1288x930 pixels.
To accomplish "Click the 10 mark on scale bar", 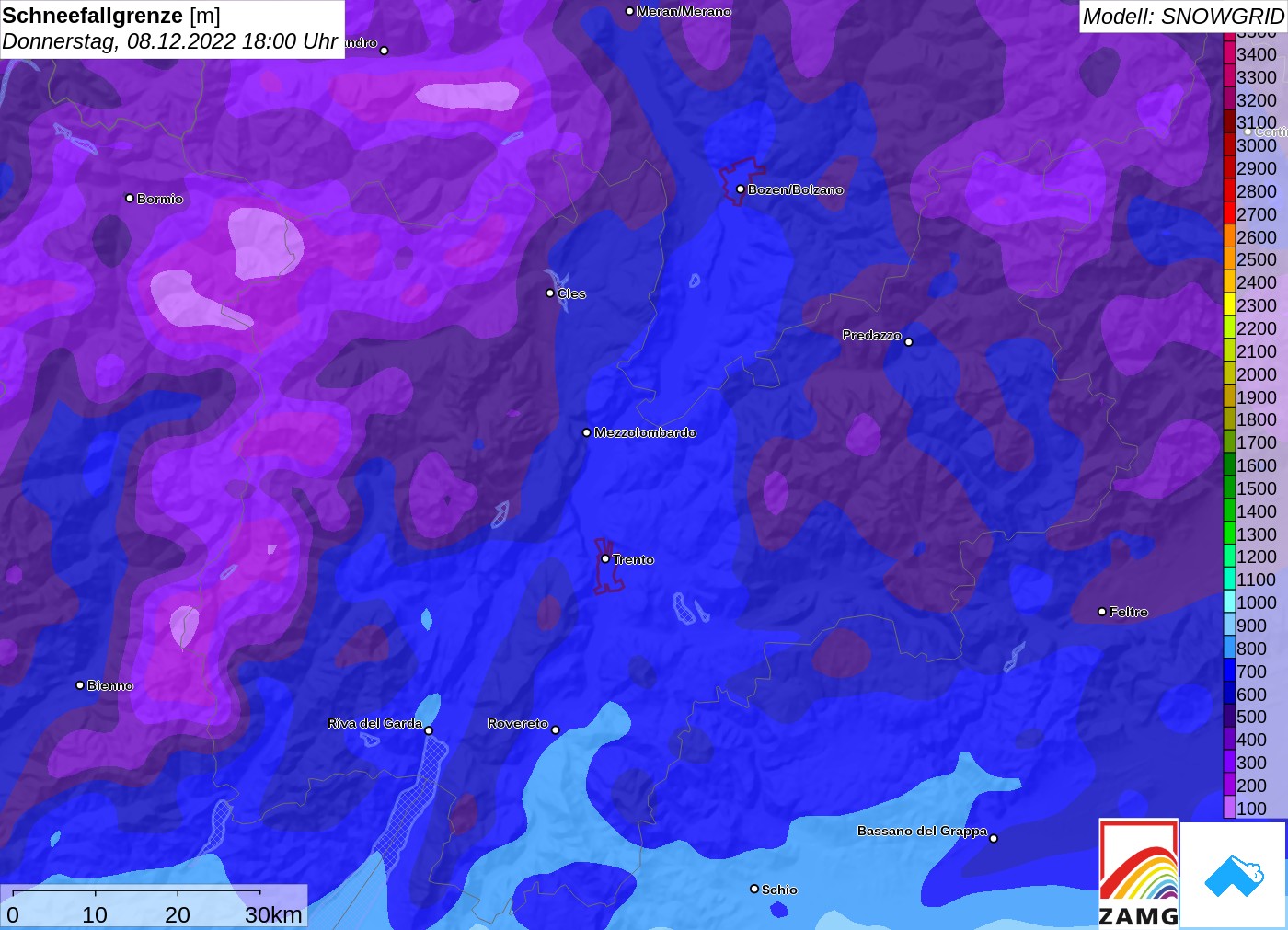I will [95, 914].
